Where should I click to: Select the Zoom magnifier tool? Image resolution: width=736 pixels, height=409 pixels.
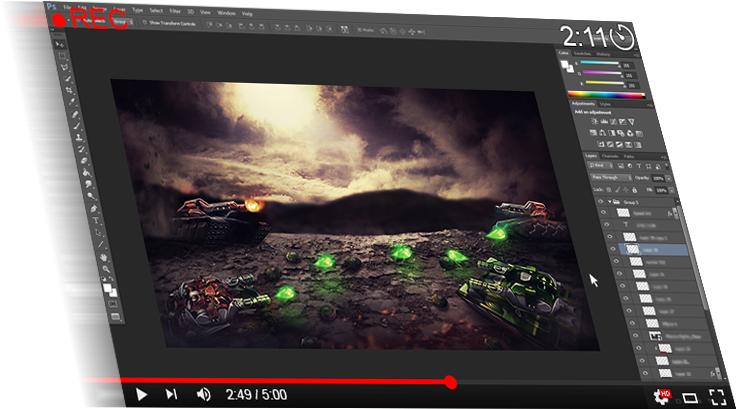[106, 269]
